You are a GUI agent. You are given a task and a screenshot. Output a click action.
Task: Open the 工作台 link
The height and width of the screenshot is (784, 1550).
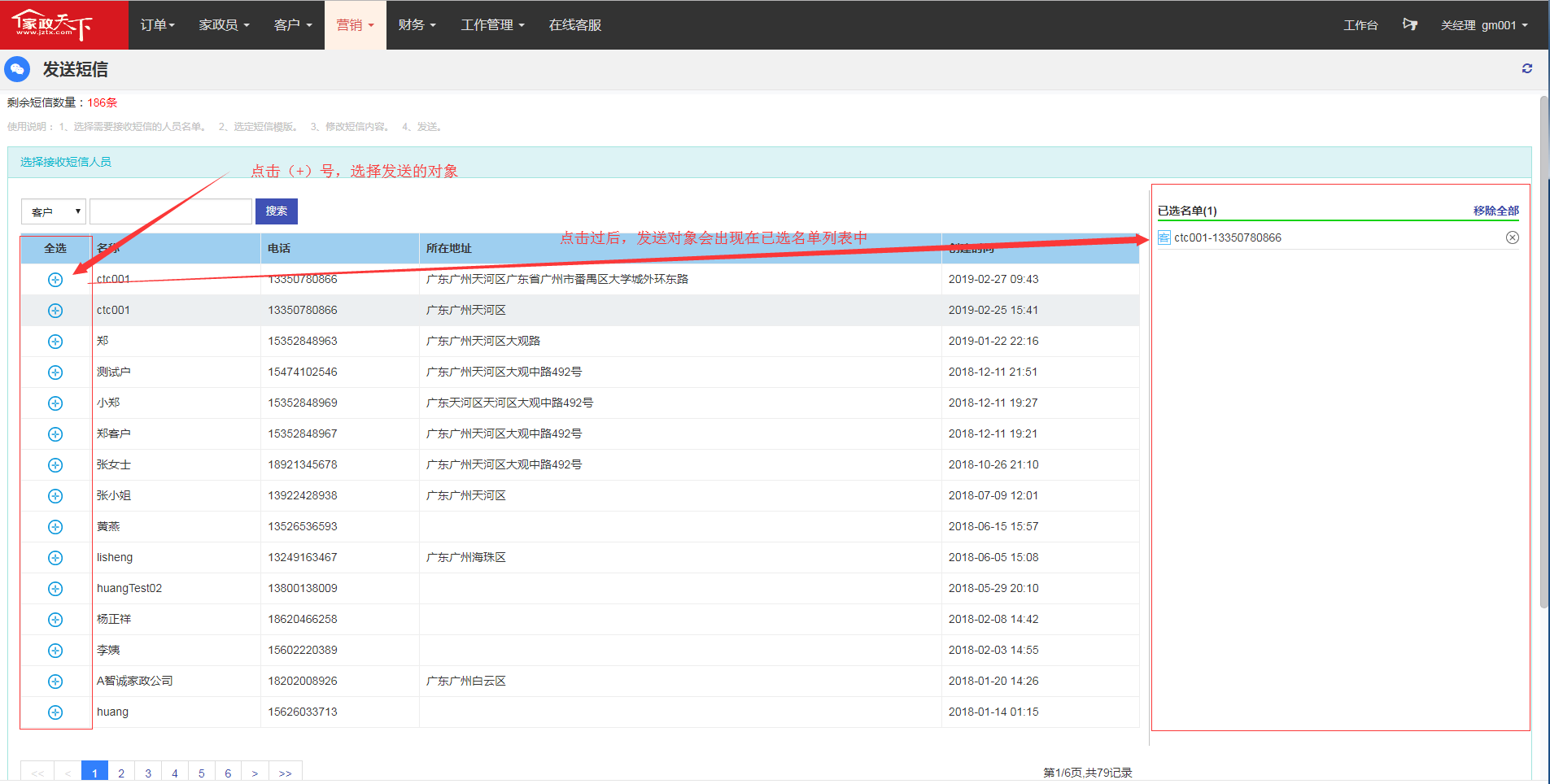(x=1360, y=25)
